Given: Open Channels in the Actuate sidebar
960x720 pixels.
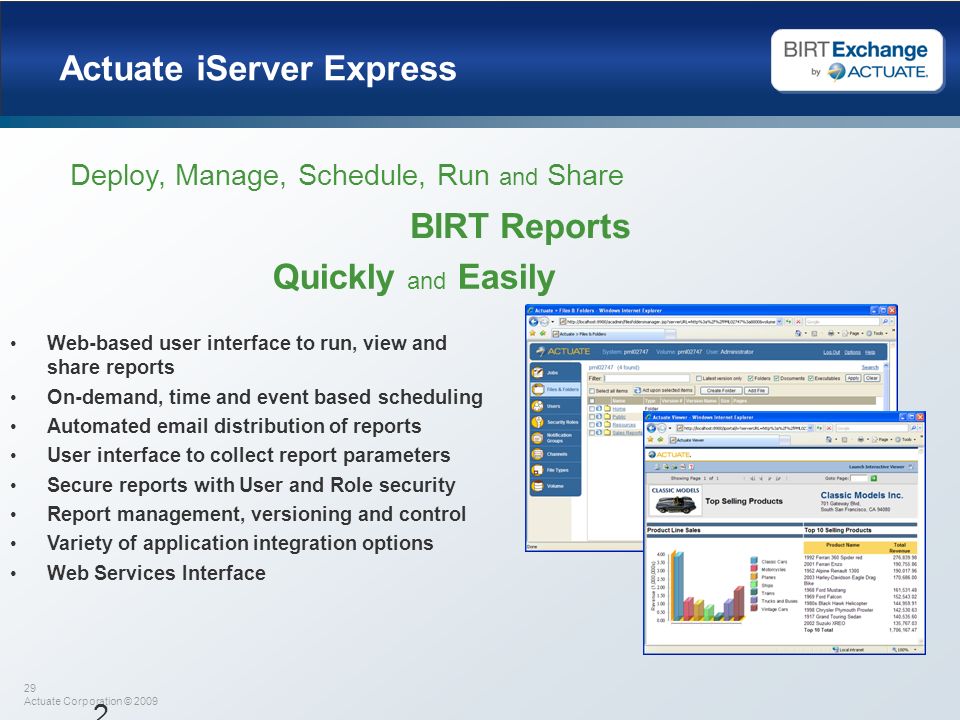Looking at the screenshot, I should point(555,454).
